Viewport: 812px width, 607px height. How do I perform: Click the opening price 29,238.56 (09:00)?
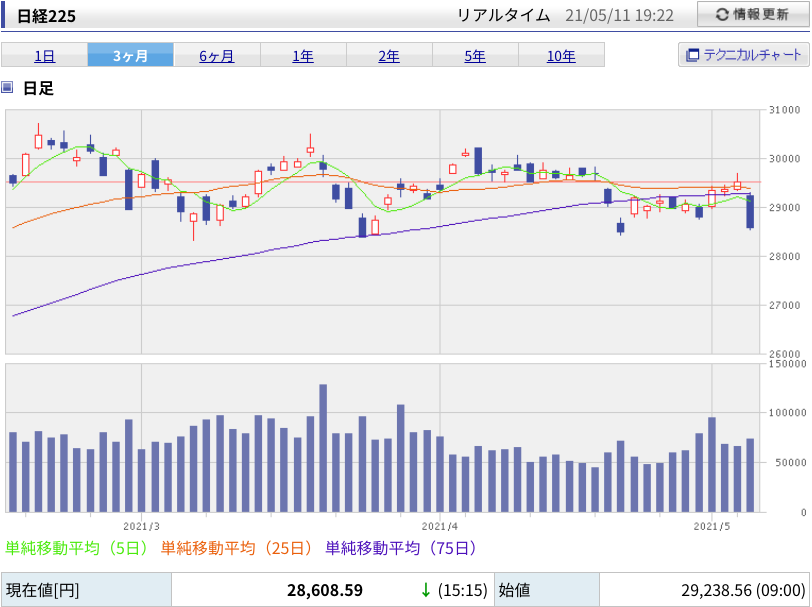743,590
